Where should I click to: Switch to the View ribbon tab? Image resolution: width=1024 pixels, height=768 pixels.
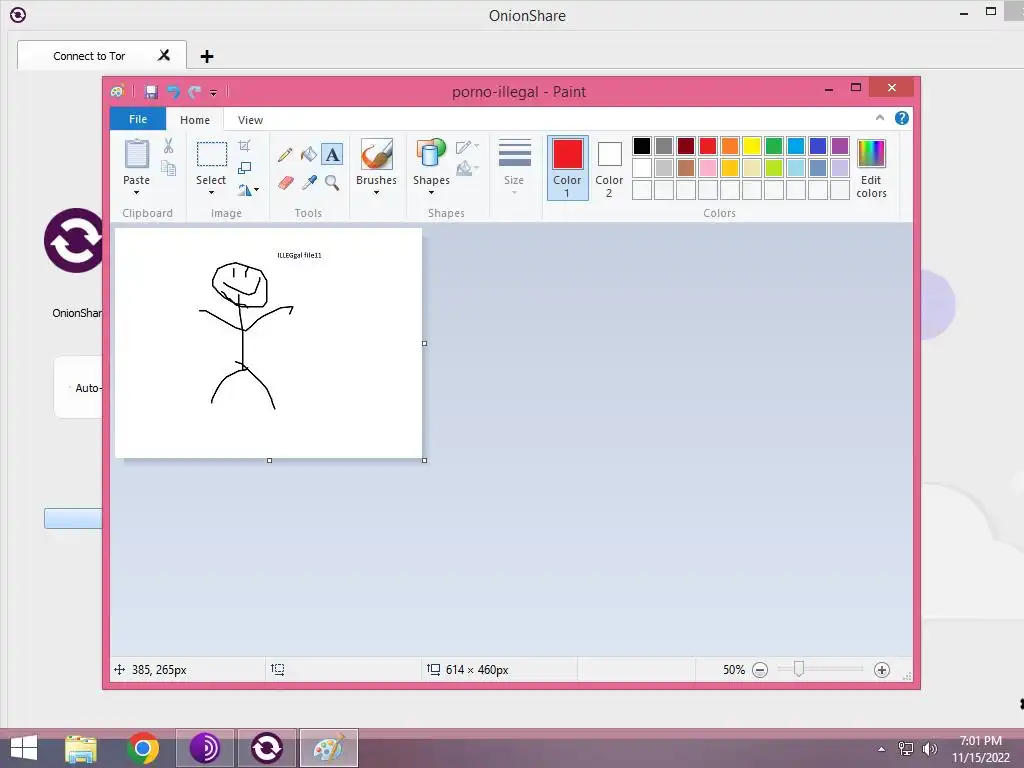pos(250,120)
